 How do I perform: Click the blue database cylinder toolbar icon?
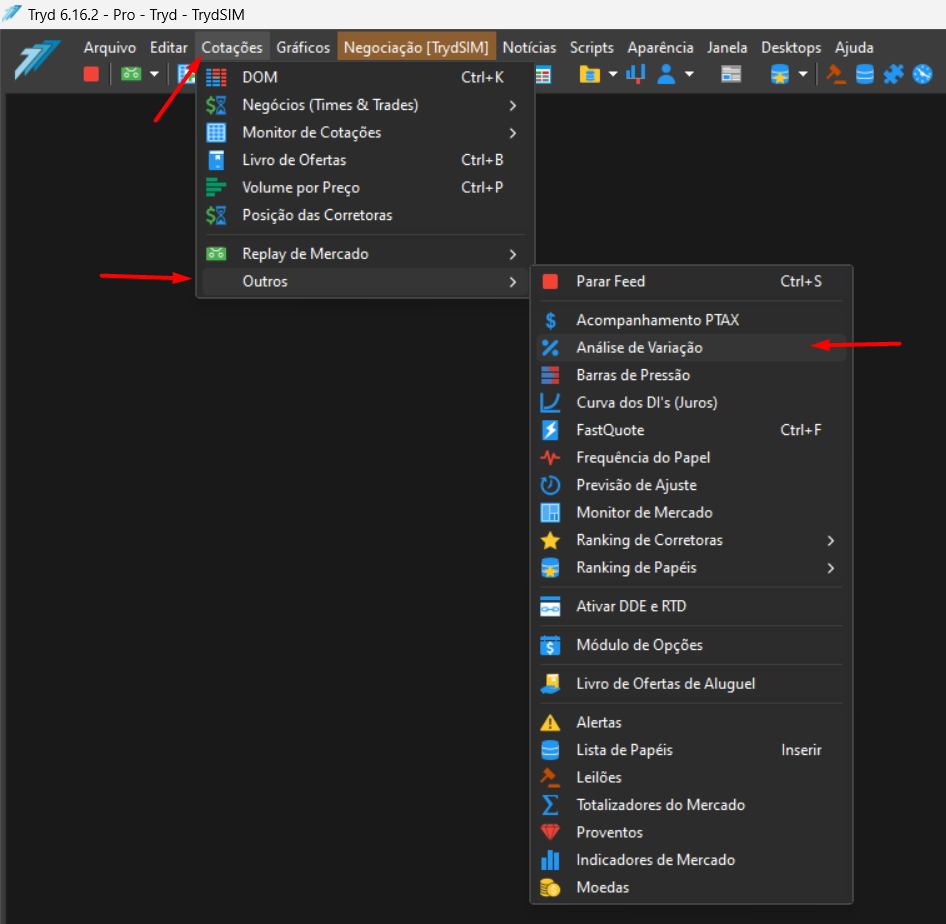865,74
